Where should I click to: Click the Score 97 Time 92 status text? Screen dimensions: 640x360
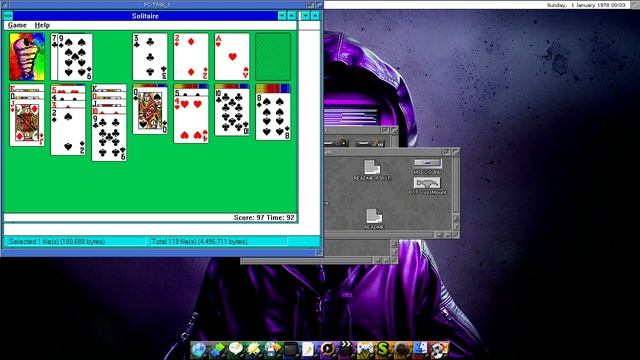tap(264, 218)
